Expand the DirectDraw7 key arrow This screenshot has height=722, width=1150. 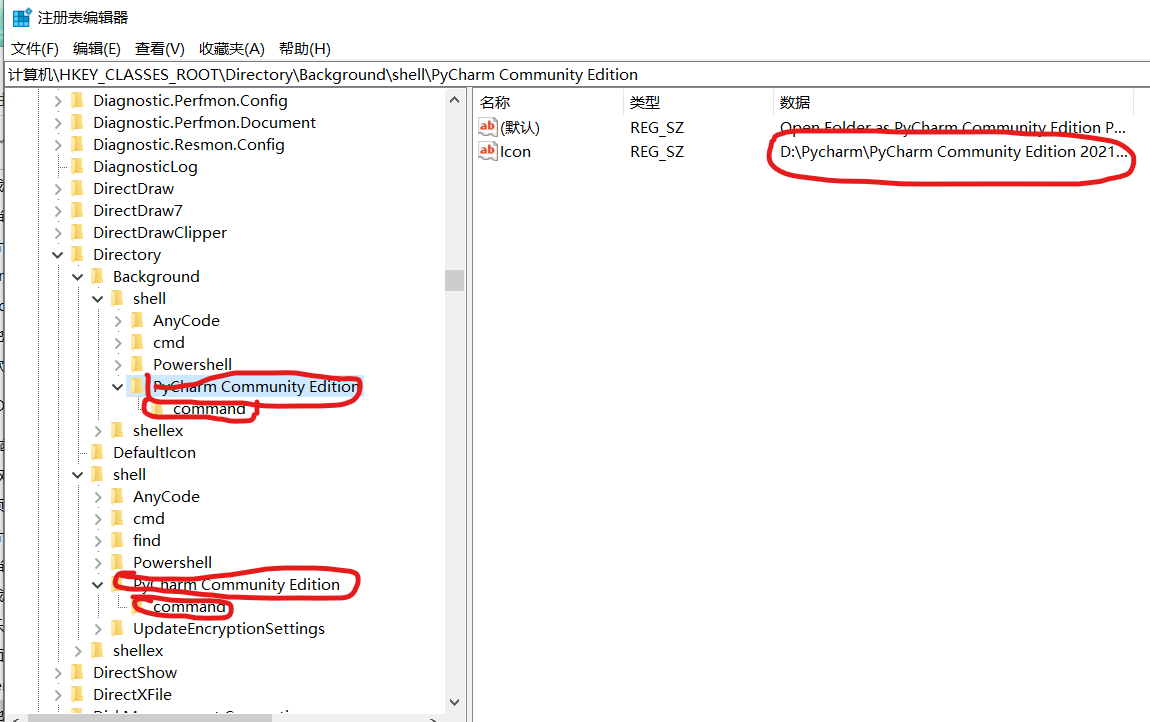[x=58, y=211]
